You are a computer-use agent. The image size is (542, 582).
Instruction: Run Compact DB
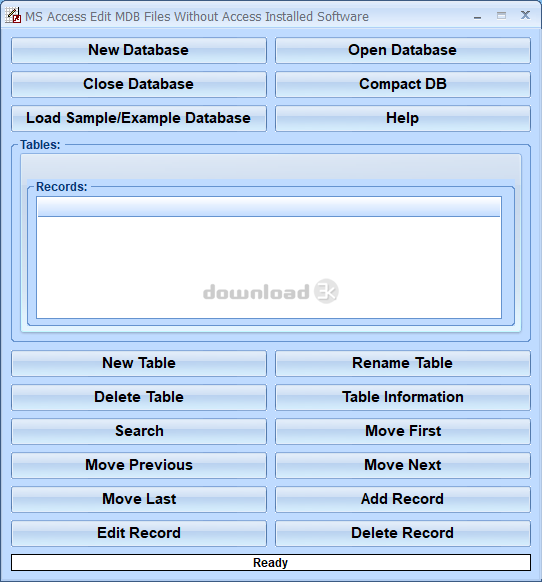(403, 84)
